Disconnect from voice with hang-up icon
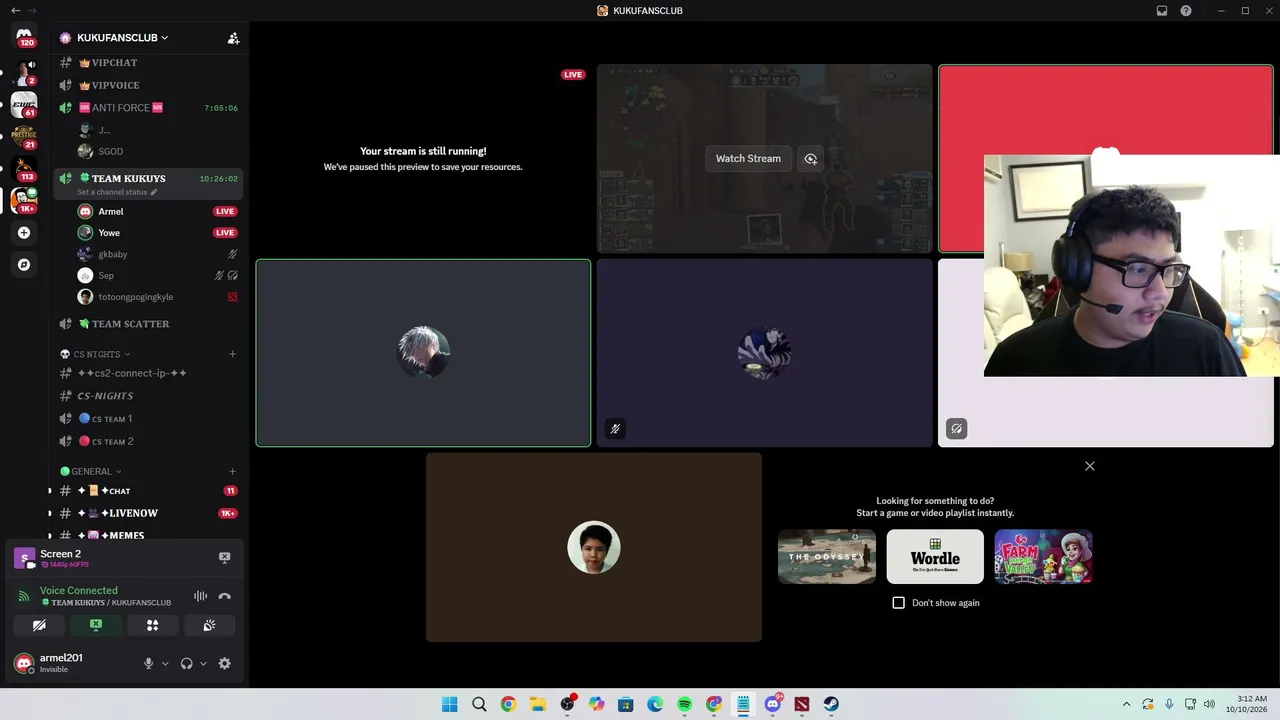The width and height of the screenshot is (1280, 720). point(224,596)
